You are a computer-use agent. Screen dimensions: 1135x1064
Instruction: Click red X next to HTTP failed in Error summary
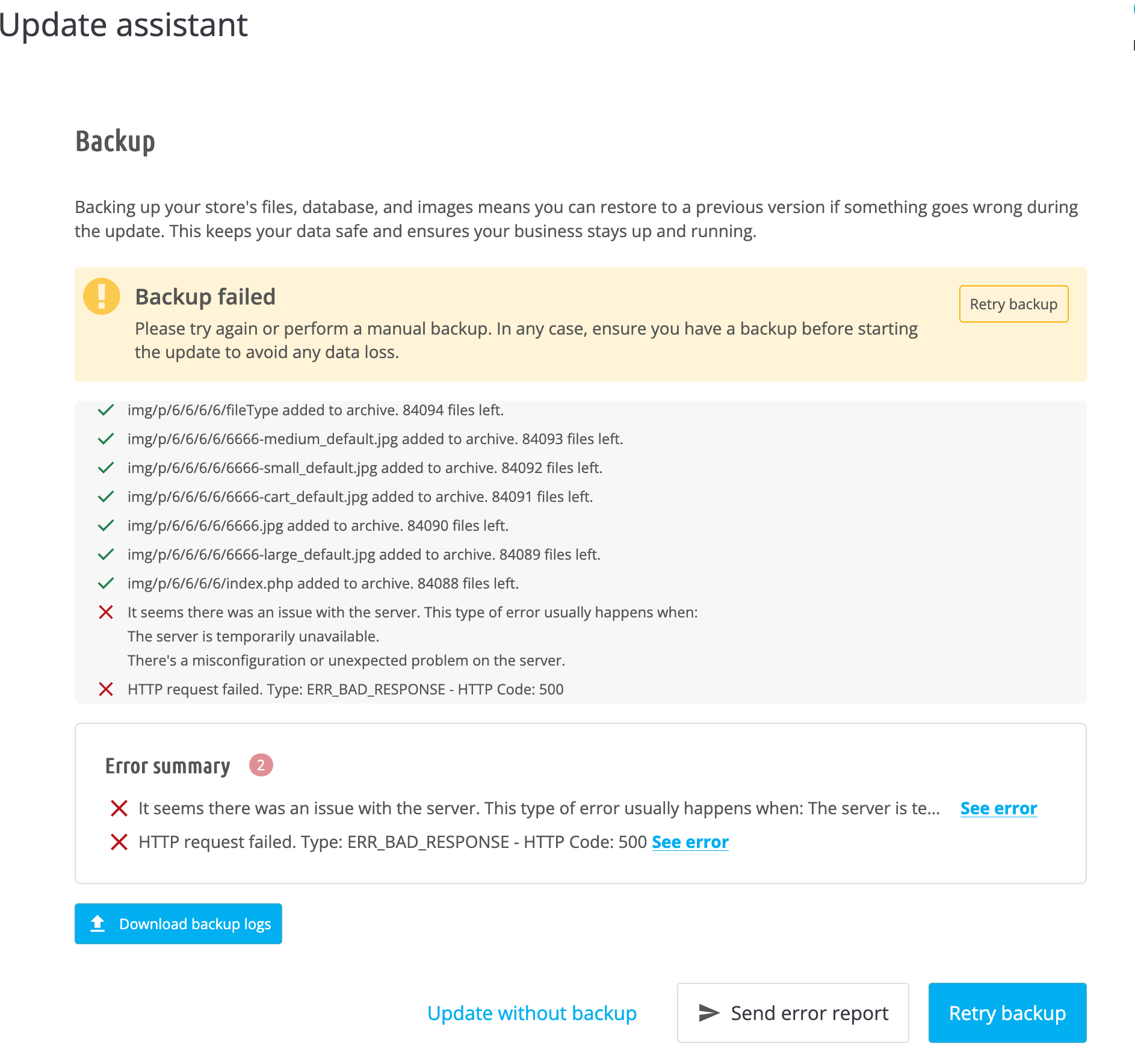pos(119,842)
